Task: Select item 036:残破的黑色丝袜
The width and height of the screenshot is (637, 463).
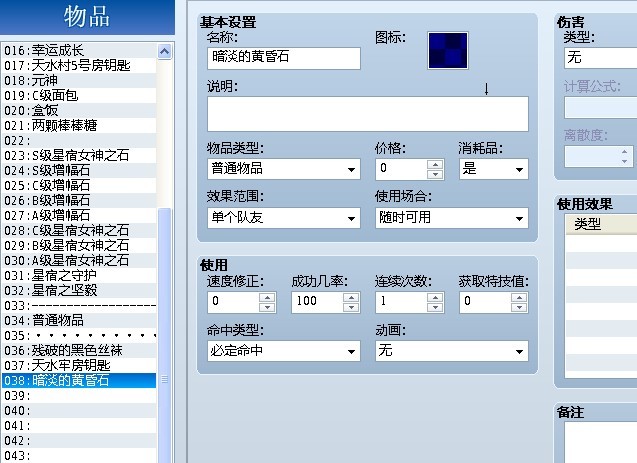Action: pos(79,351)
